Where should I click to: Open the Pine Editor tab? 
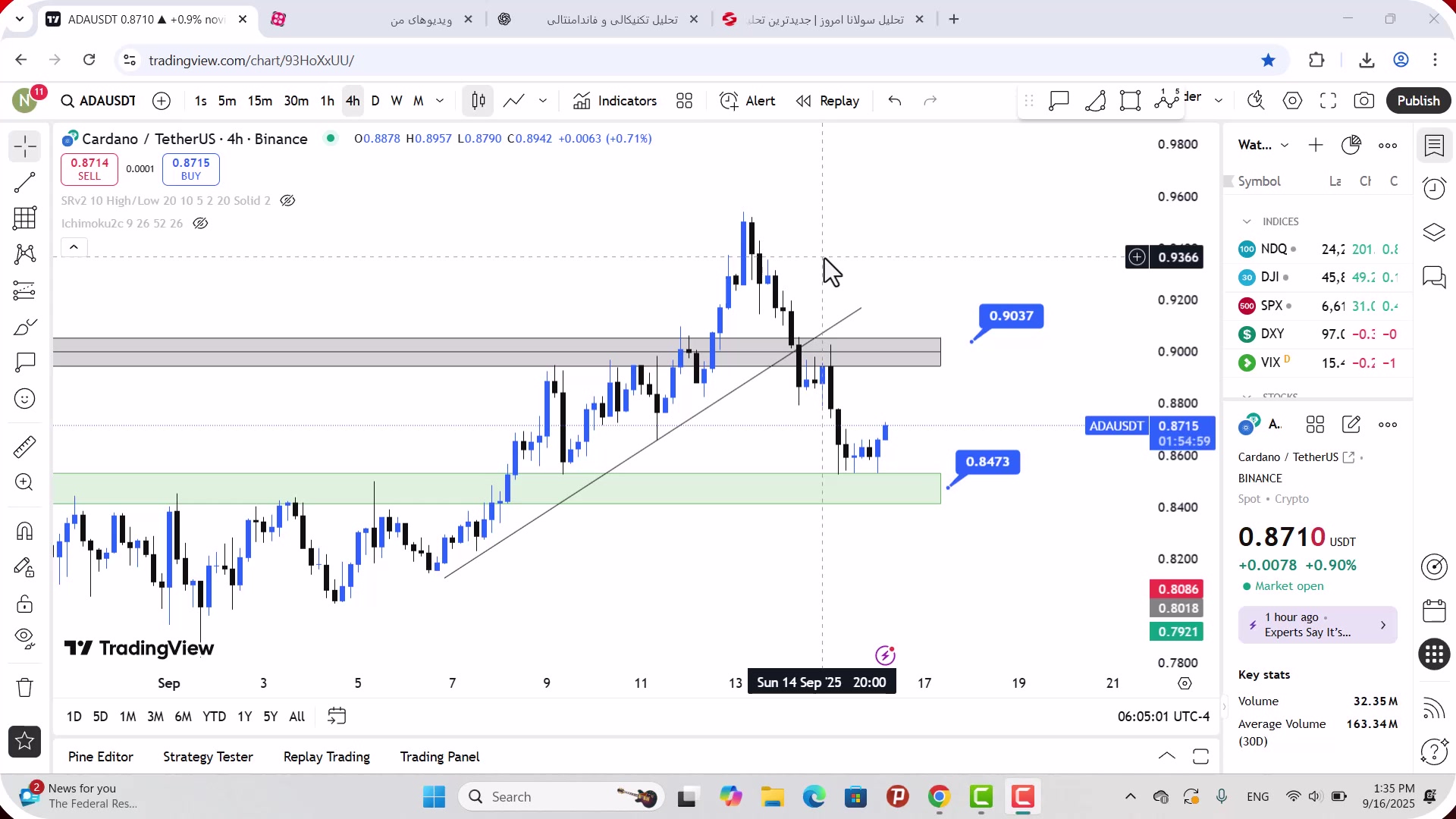click(x=100, y=757)
